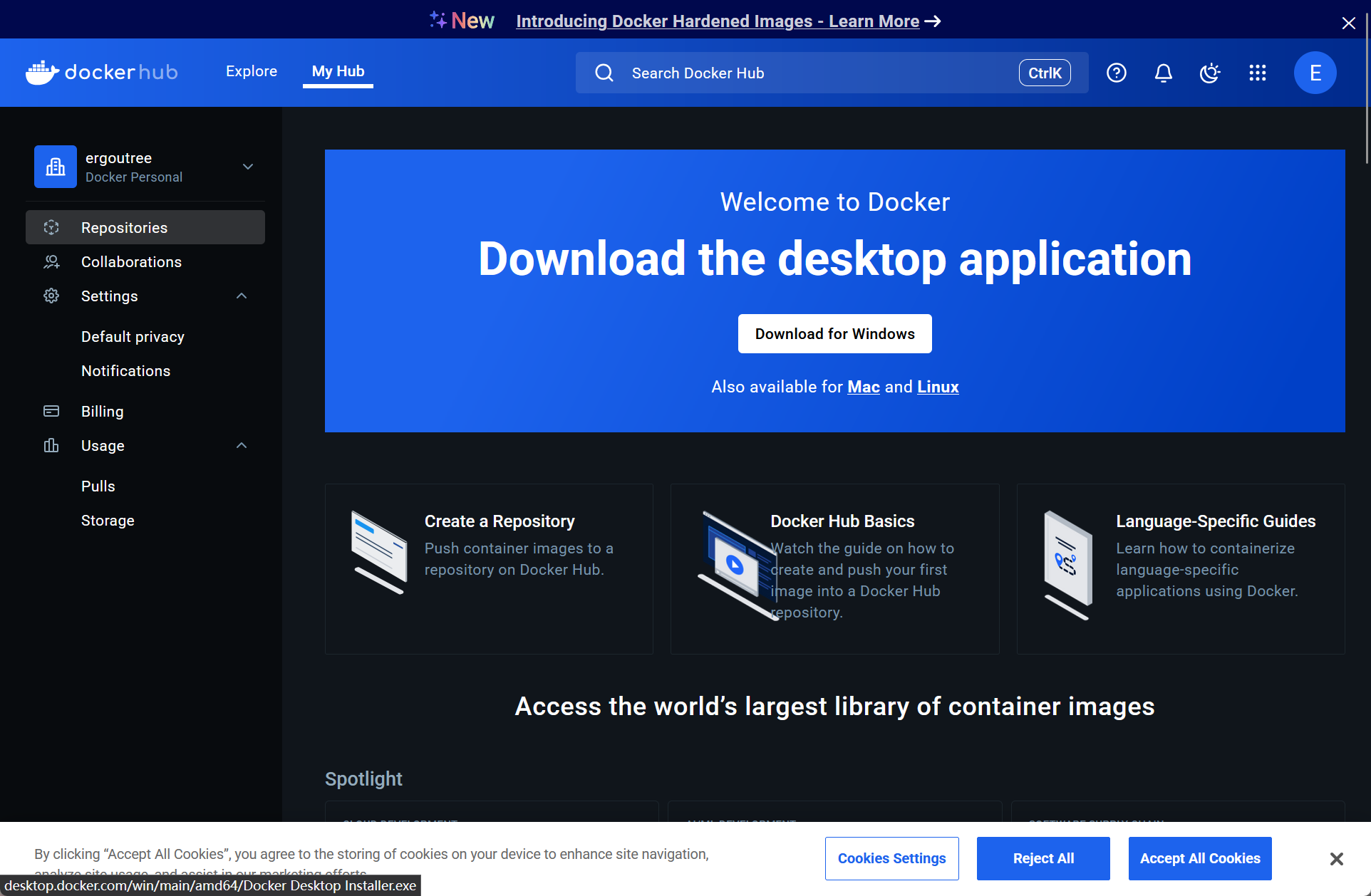
Task: Go to the Explore tab
Action: pos(252,71)
